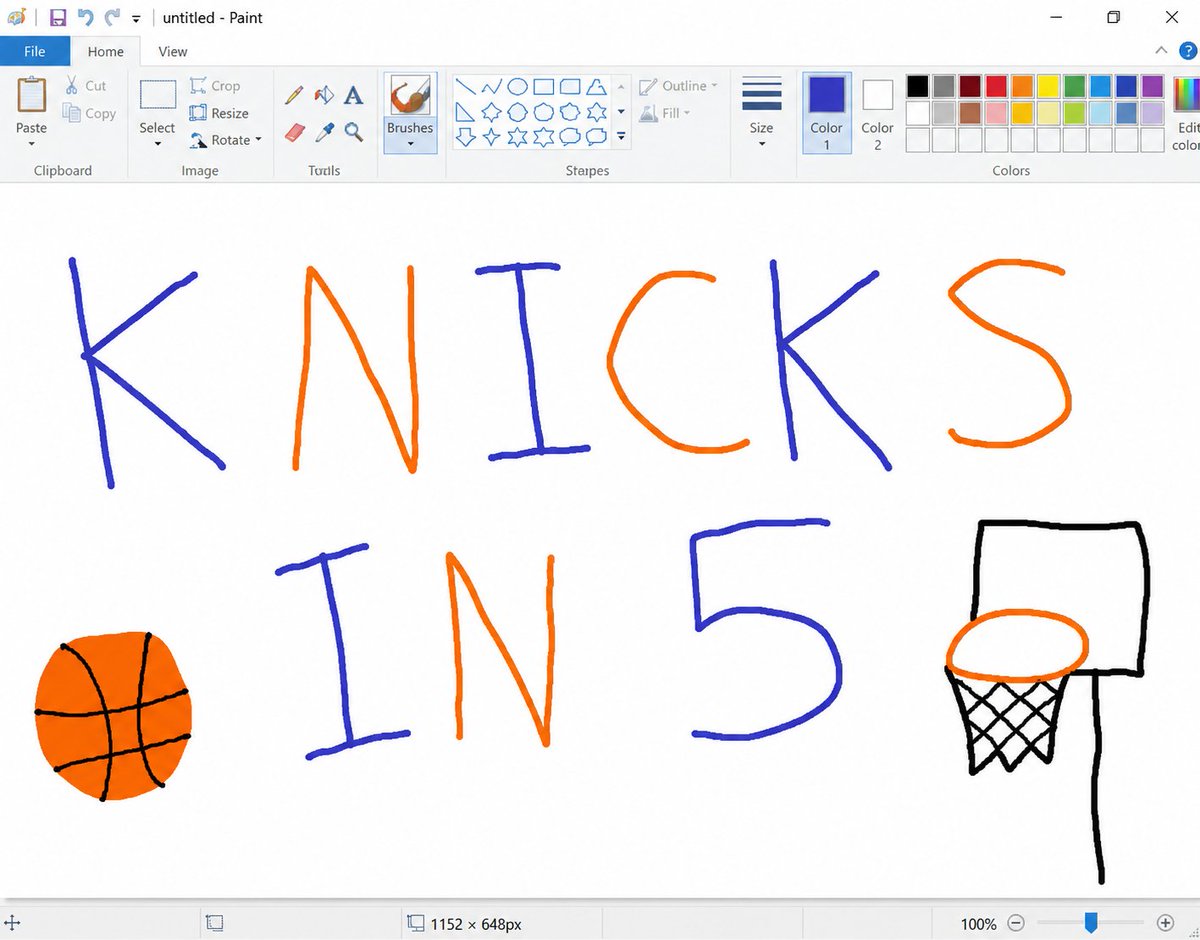Select the Pencil tool
This screenshot has height=940, width=1200.
click(x=294, y=95)
